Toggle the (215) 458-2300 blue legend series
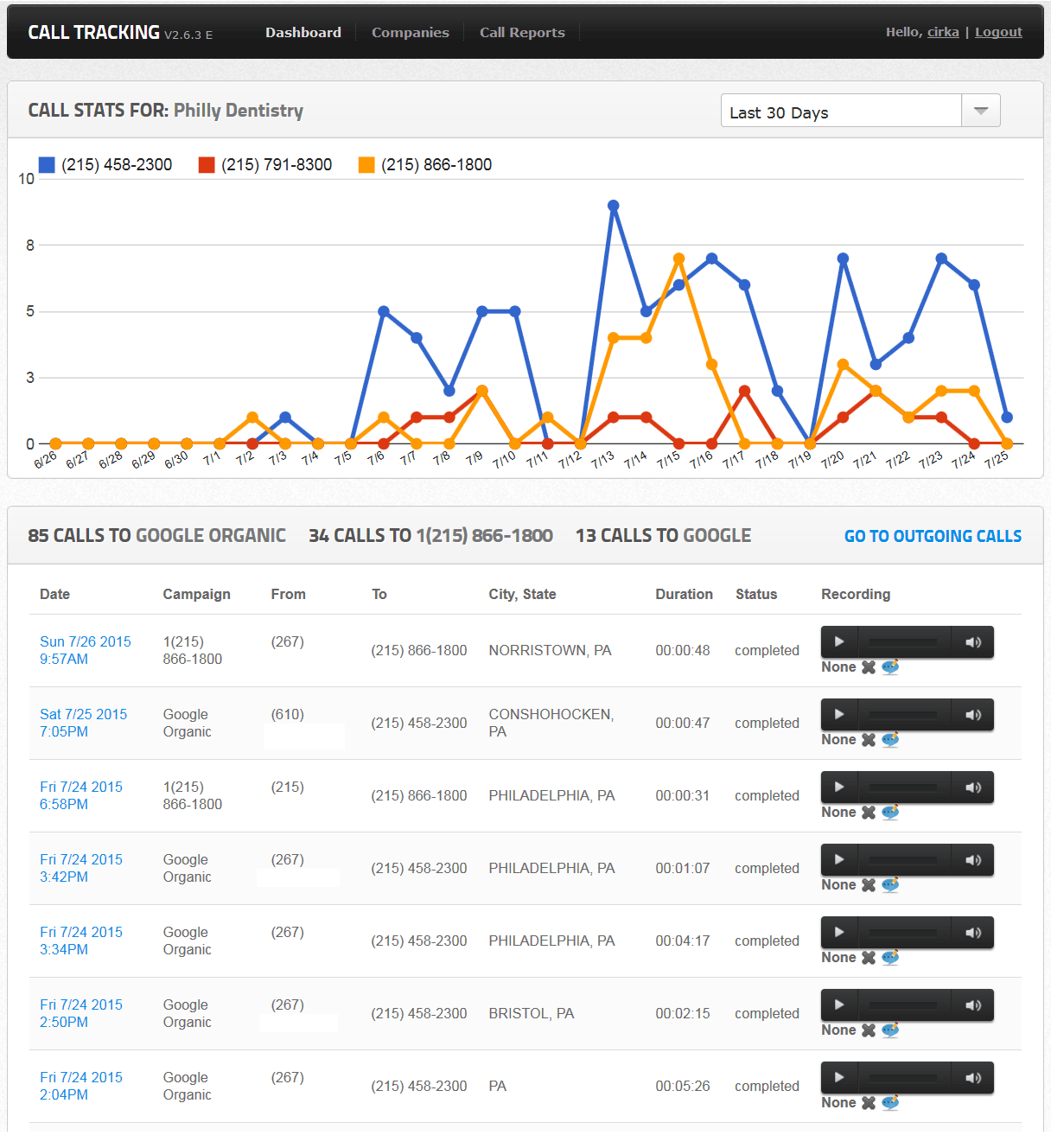 pos(105,165)
